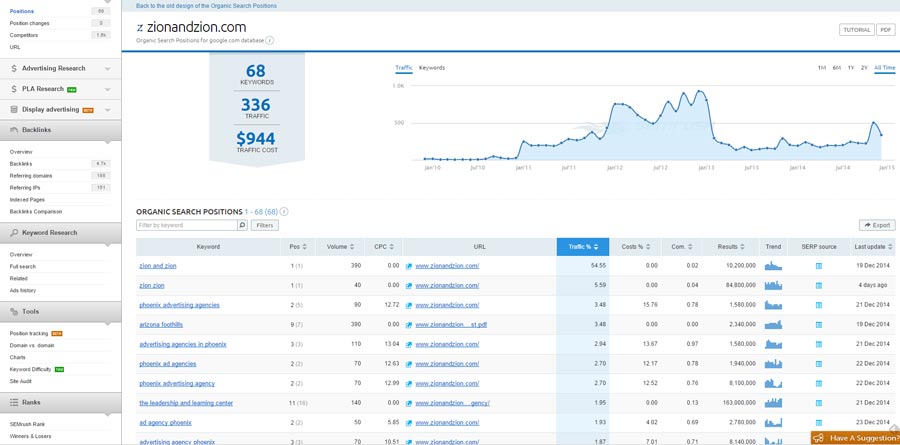This screenshot has width=900, height=445.
Task: Open trend chart for zion and zion
Action: (773, 266)
